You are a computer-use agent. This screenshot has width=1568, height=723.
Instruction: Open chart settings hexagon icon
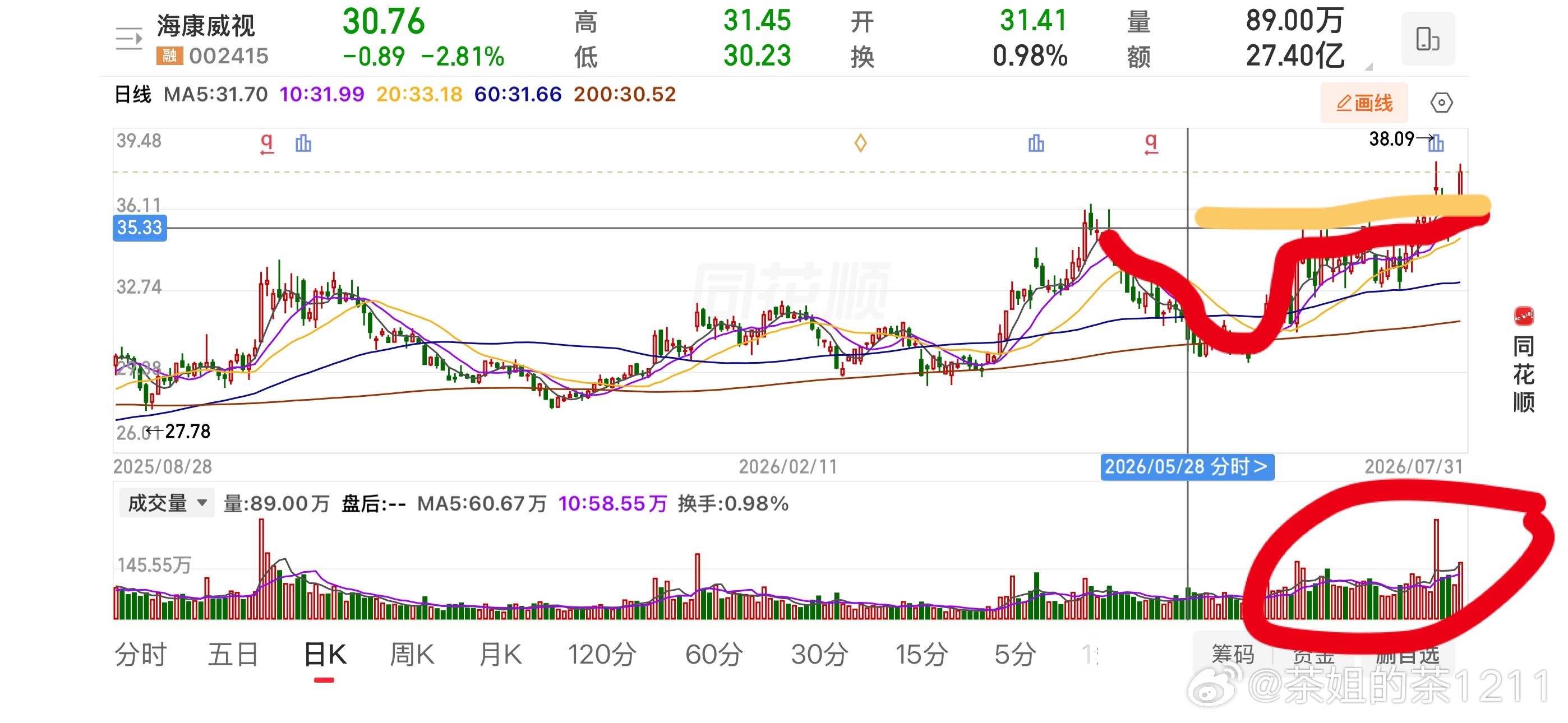(1441, 102)
